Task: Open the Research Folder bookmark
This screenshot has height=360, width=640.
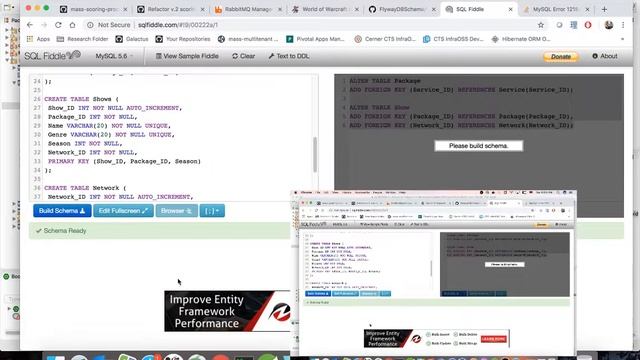Action: coord(82,39)
